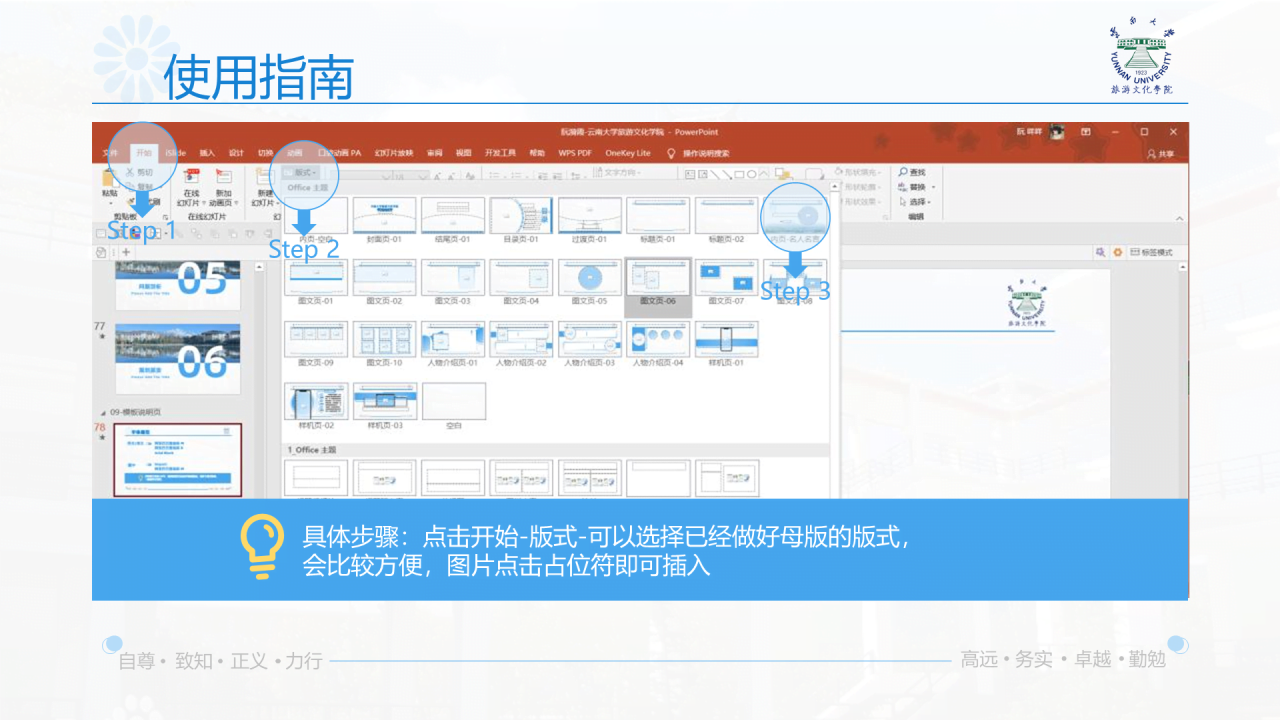Choose the 标题页-01 layout
This screenshot has height=720, width=1280.
click(658, 220)
